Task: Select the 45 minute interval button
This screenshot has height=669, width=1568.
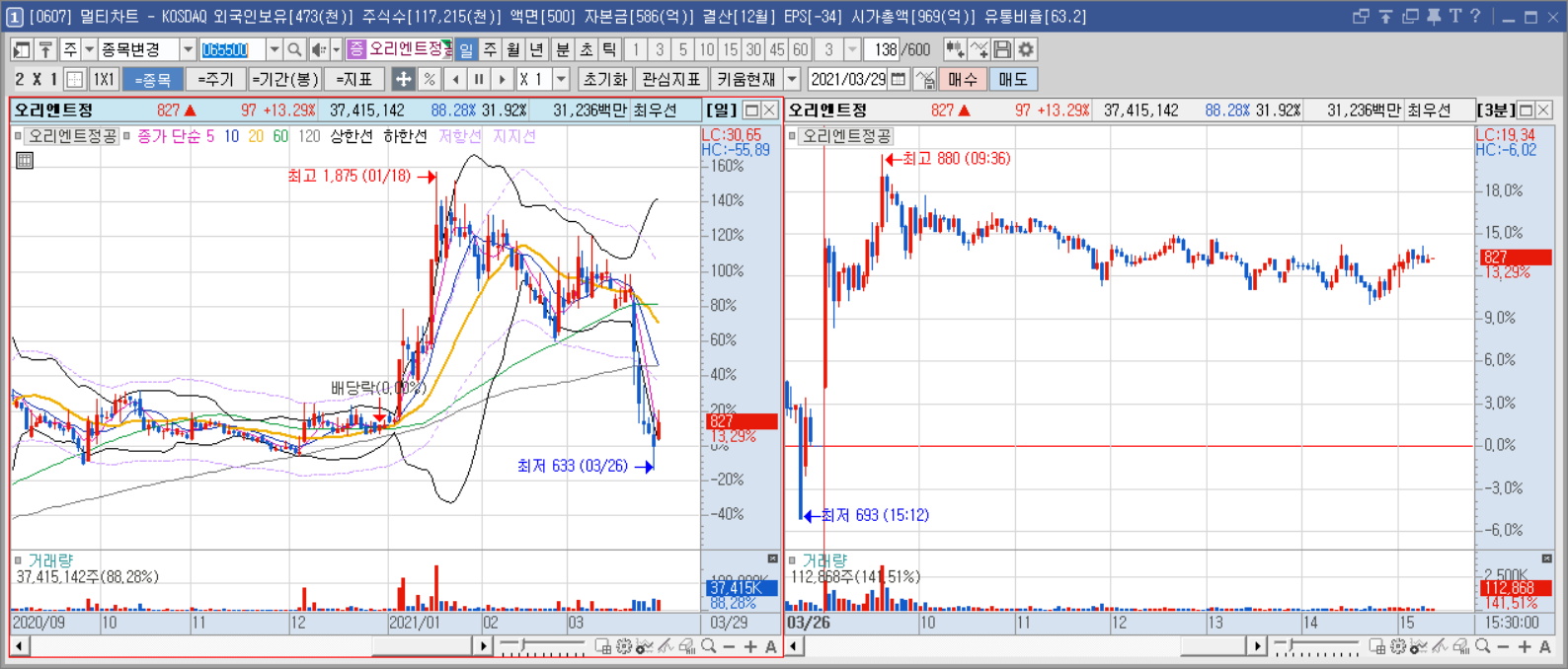Action: coord(777,49)
